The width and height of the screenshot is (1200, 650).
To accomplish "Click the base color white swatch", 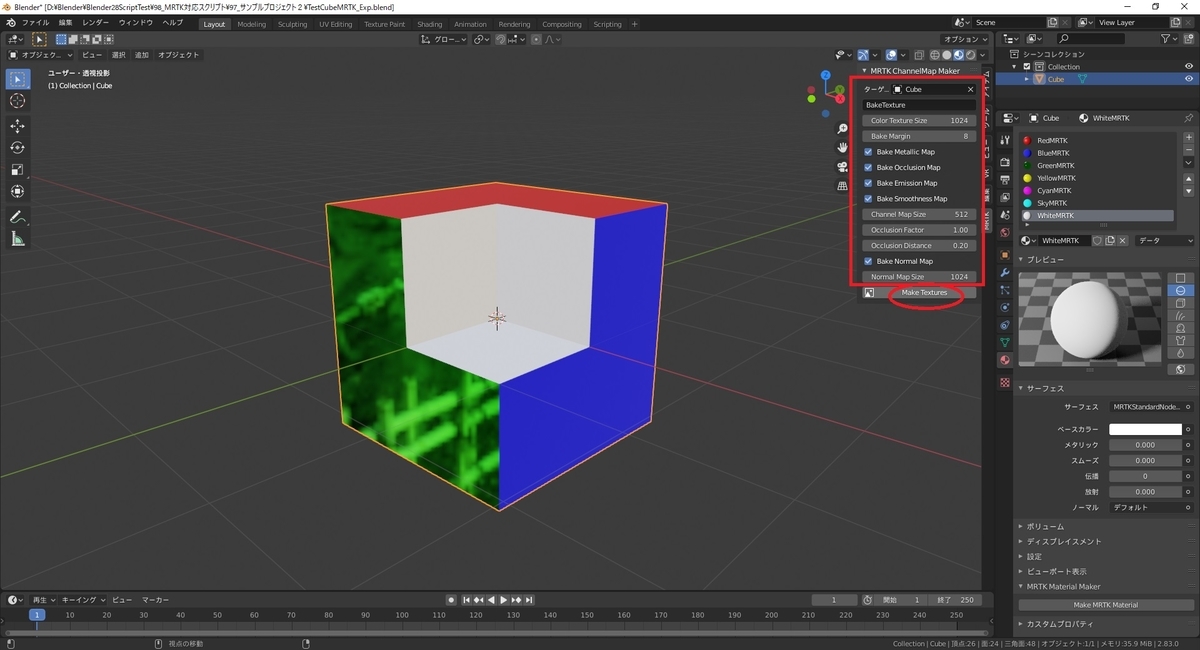I will pyautogui.click(x=1145, y=429).
